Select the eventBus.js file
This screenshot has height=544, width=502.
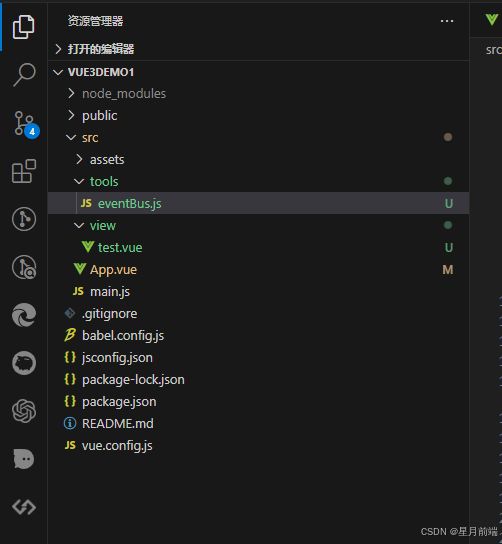click(258, 203)
